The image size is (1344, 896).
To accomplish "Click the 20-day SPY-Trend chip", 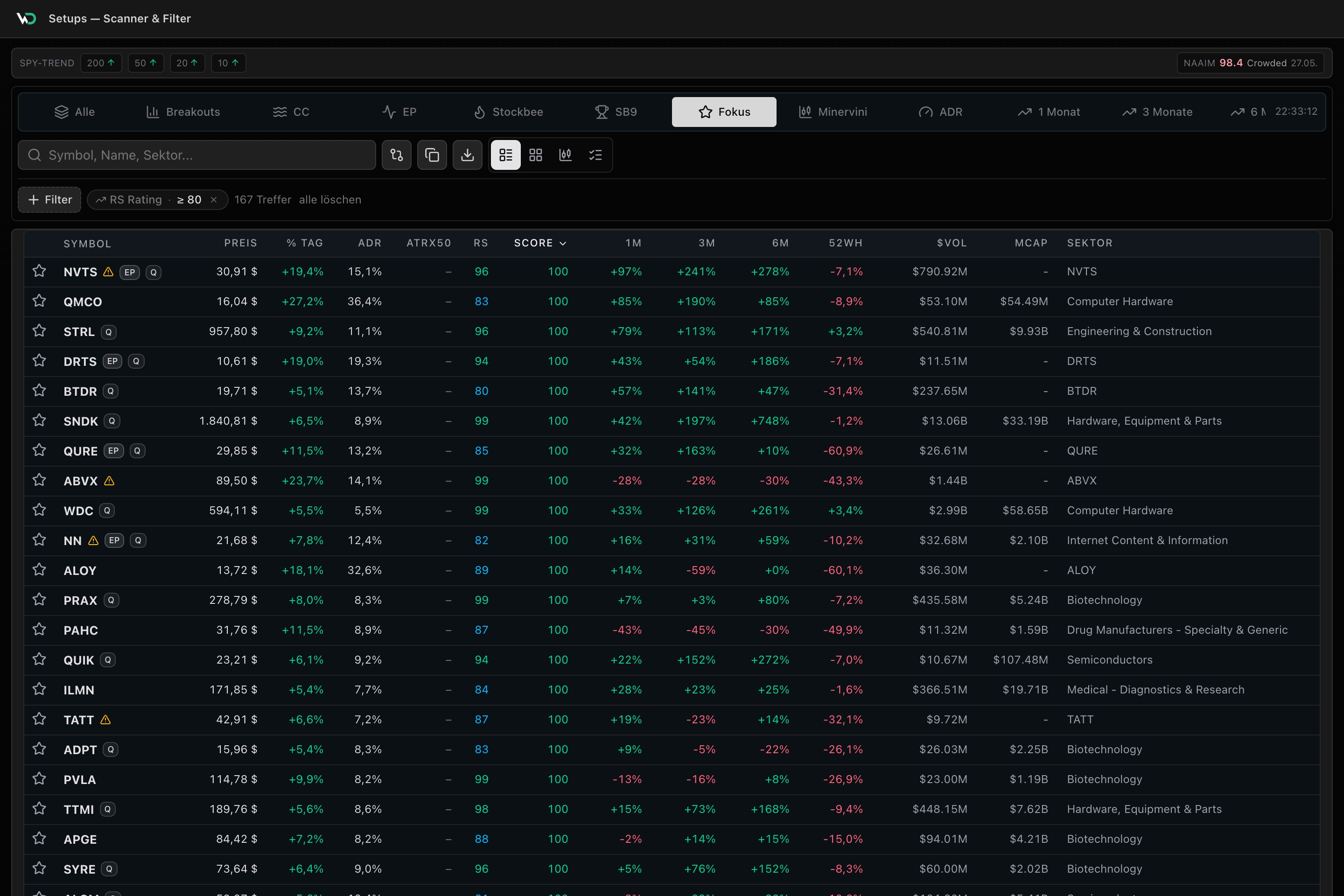I will pos(188,63).
